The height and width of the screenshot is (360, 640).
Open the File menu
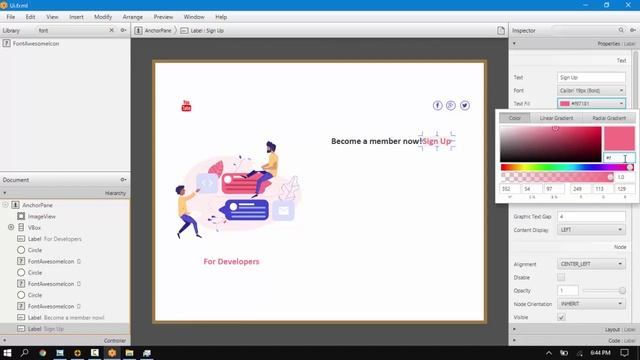[11, 17]
